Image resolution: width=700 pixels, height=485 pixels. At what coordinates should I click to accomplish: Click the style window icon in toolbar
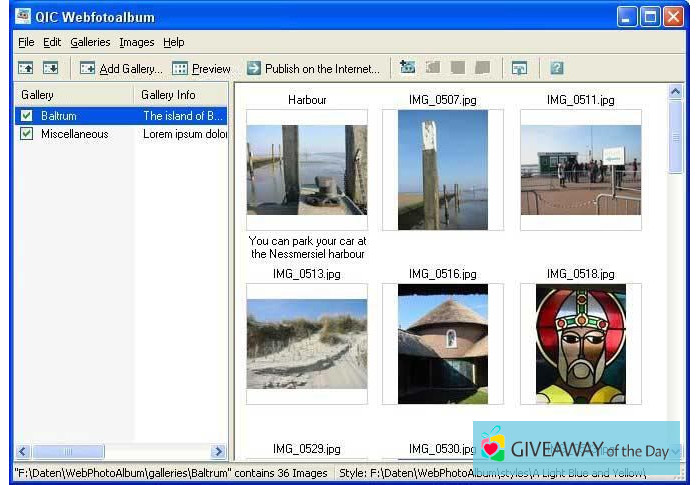point(519,68)
